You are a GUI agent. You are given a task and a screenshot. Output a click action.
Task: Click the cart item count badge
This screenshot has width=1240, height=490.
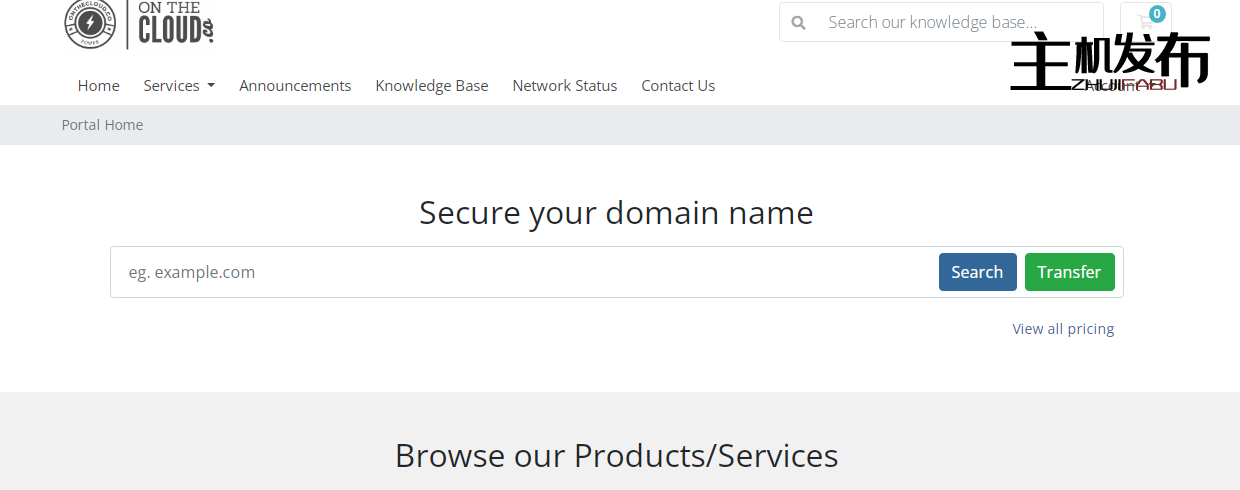(1157, 14)
